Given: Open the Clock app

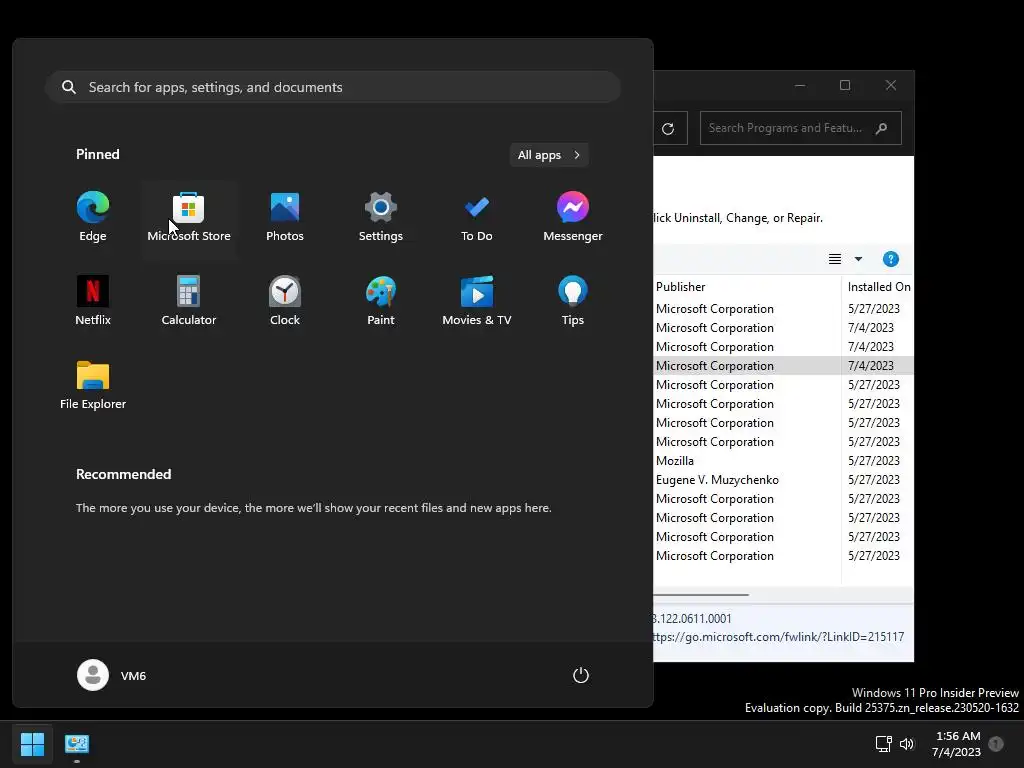Looking at the screenshot, I should coord(285,301).
